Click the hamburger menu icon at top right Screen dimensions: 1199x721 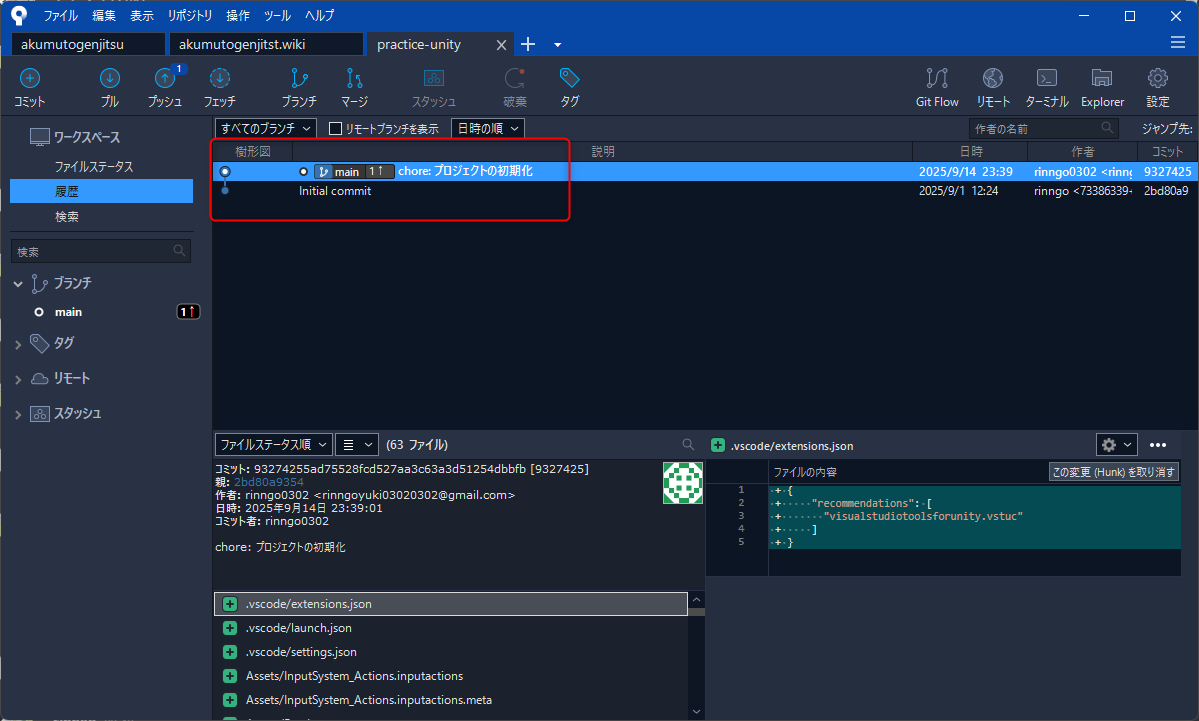coord(1178,43)
